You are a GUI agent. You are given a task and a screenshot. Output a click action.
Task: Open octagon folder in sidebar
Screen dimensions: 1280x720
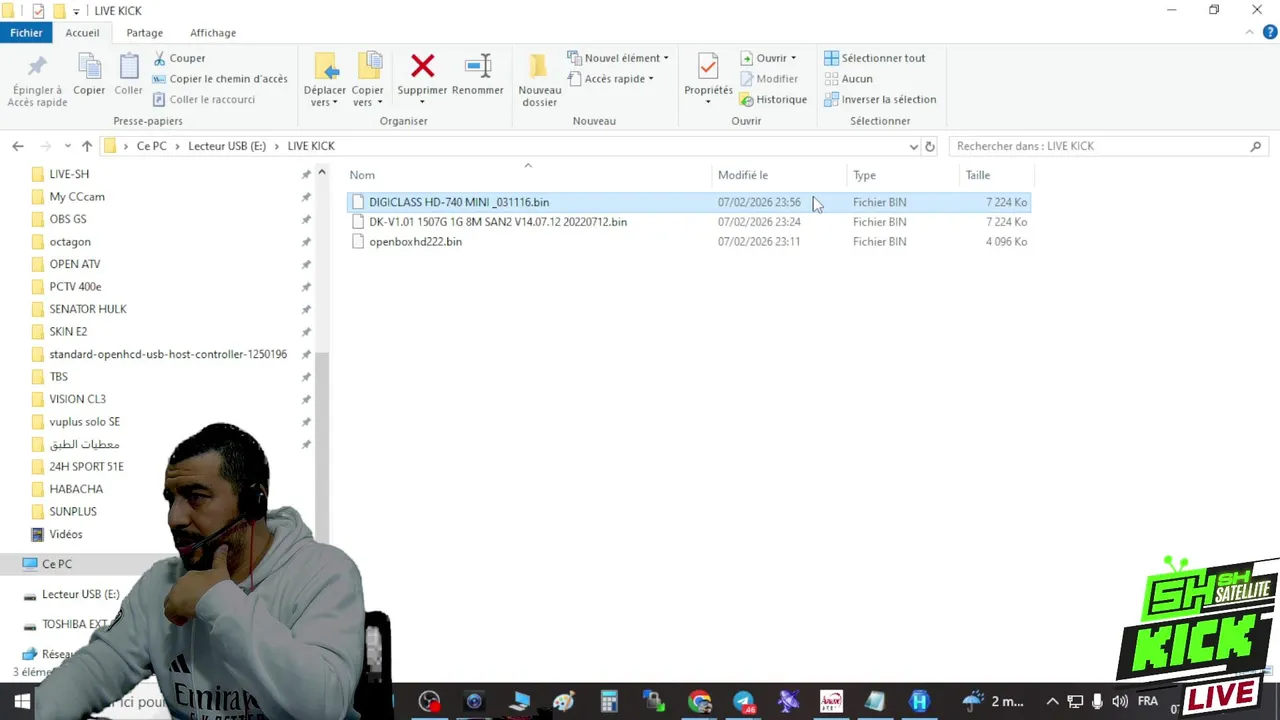(70, 242)
